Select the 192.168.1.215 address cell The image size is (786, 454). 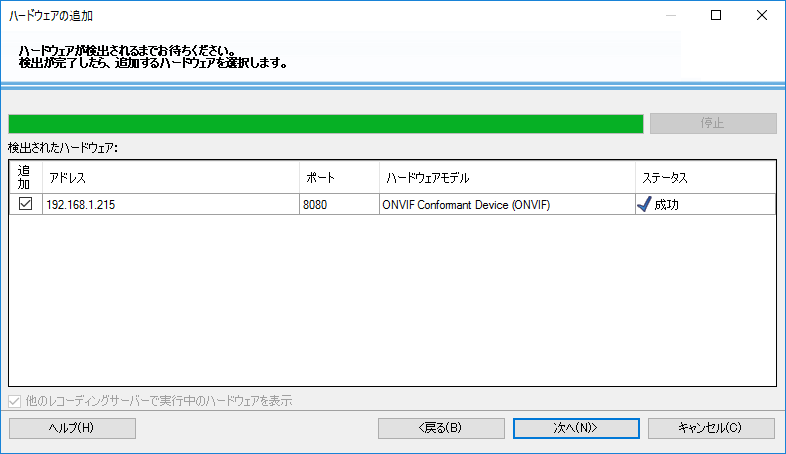coord(171,204)
